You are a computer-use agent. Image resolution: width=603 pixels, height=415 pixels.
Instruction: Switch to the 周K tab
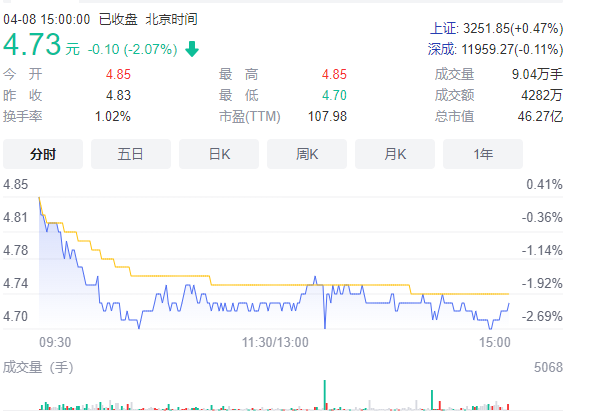(x=307, y=154)
